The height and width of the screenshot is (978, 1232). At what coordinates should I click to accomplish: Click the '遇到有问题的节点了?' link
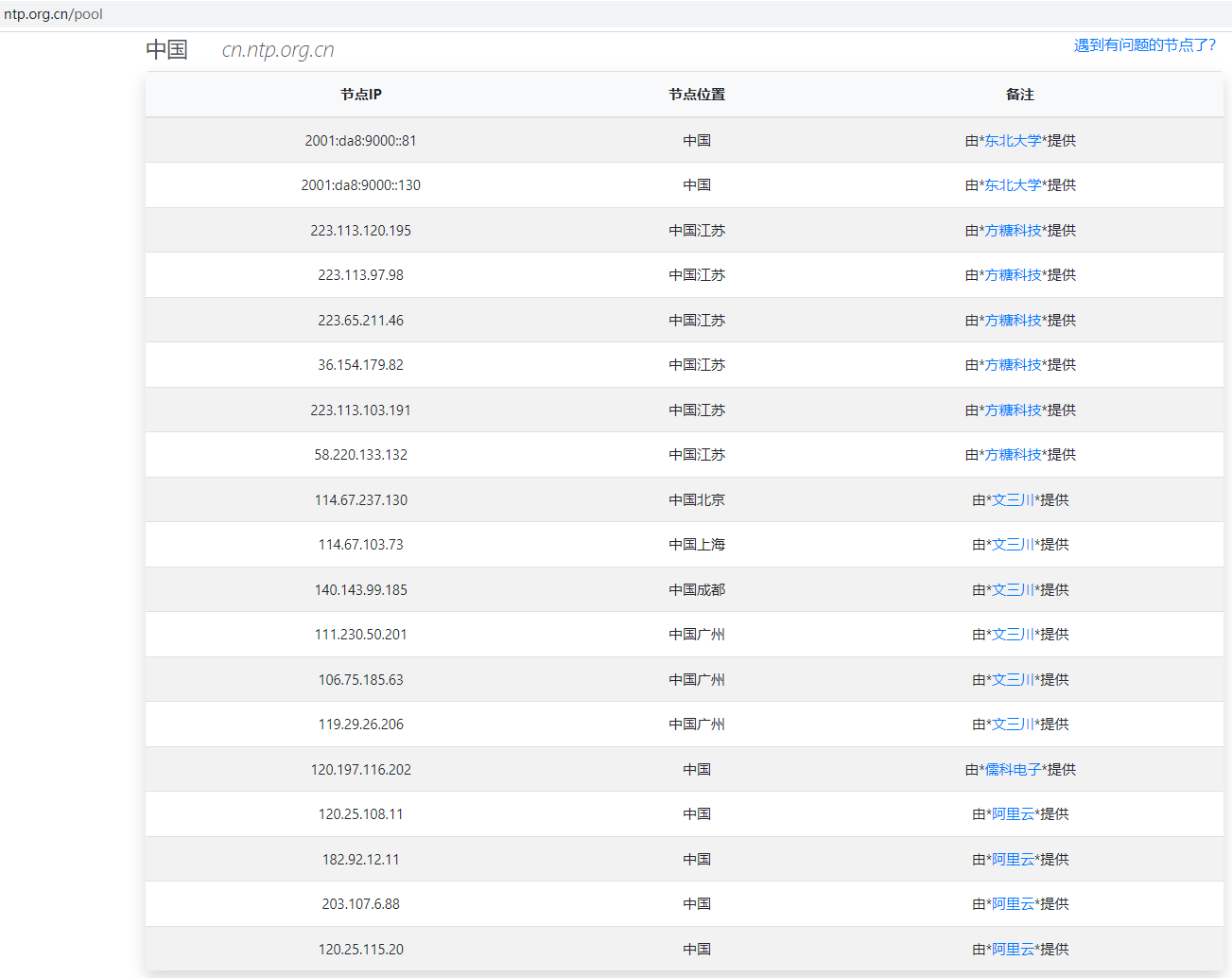pos(1144,45)
